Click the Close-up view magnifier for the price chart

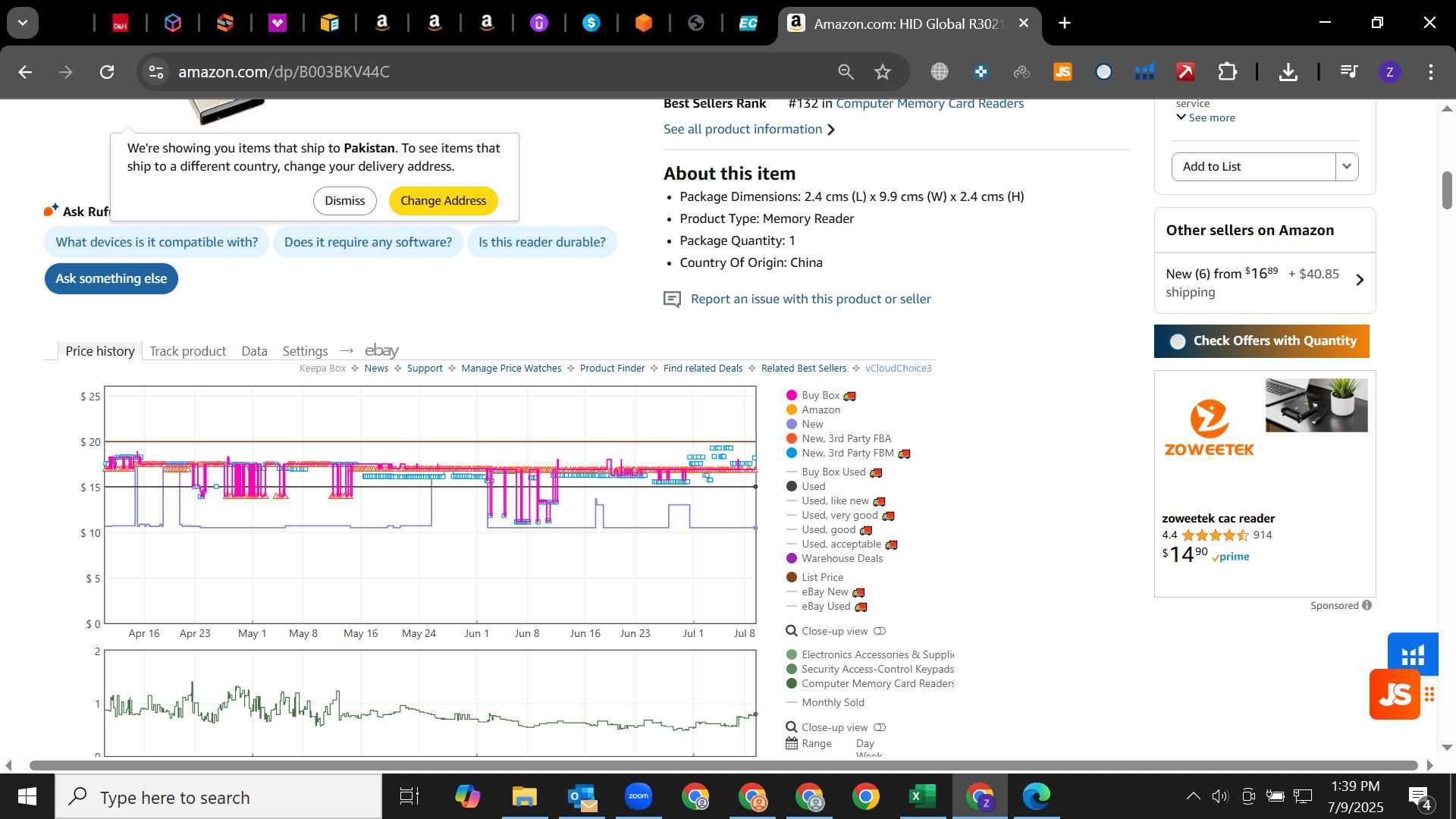[x=791, y=631]
